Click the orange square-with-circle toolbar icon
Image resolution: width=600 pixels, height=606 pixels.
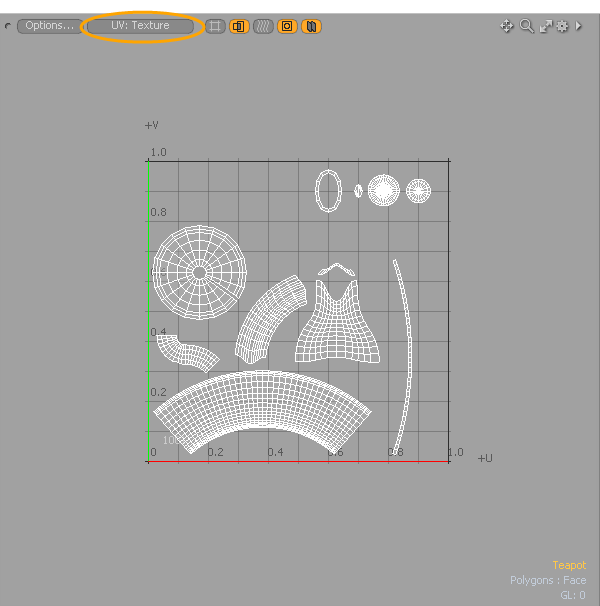287,26
